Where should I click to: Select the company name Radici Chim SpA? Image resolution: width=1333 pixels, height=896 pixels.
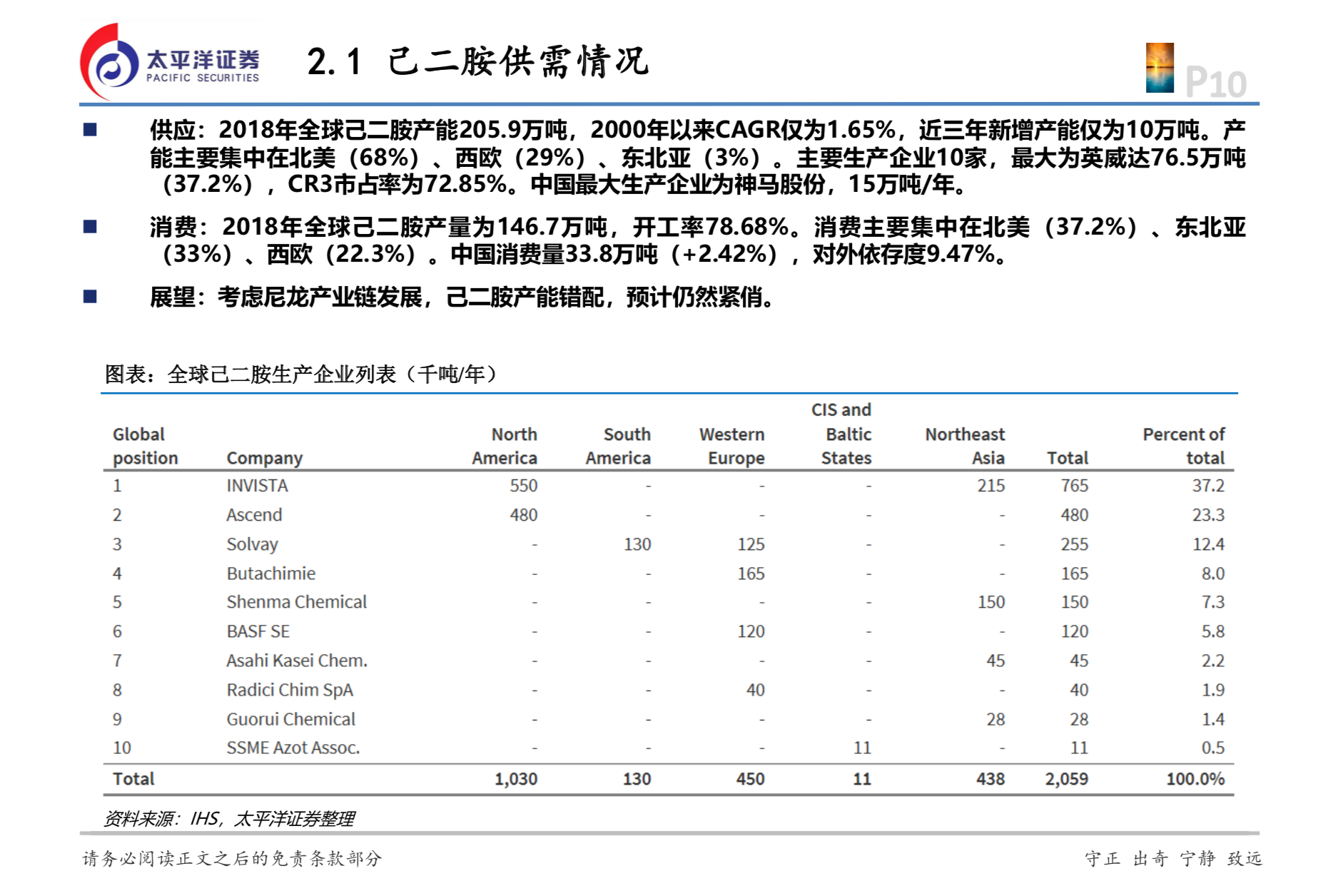pos(290,690)
